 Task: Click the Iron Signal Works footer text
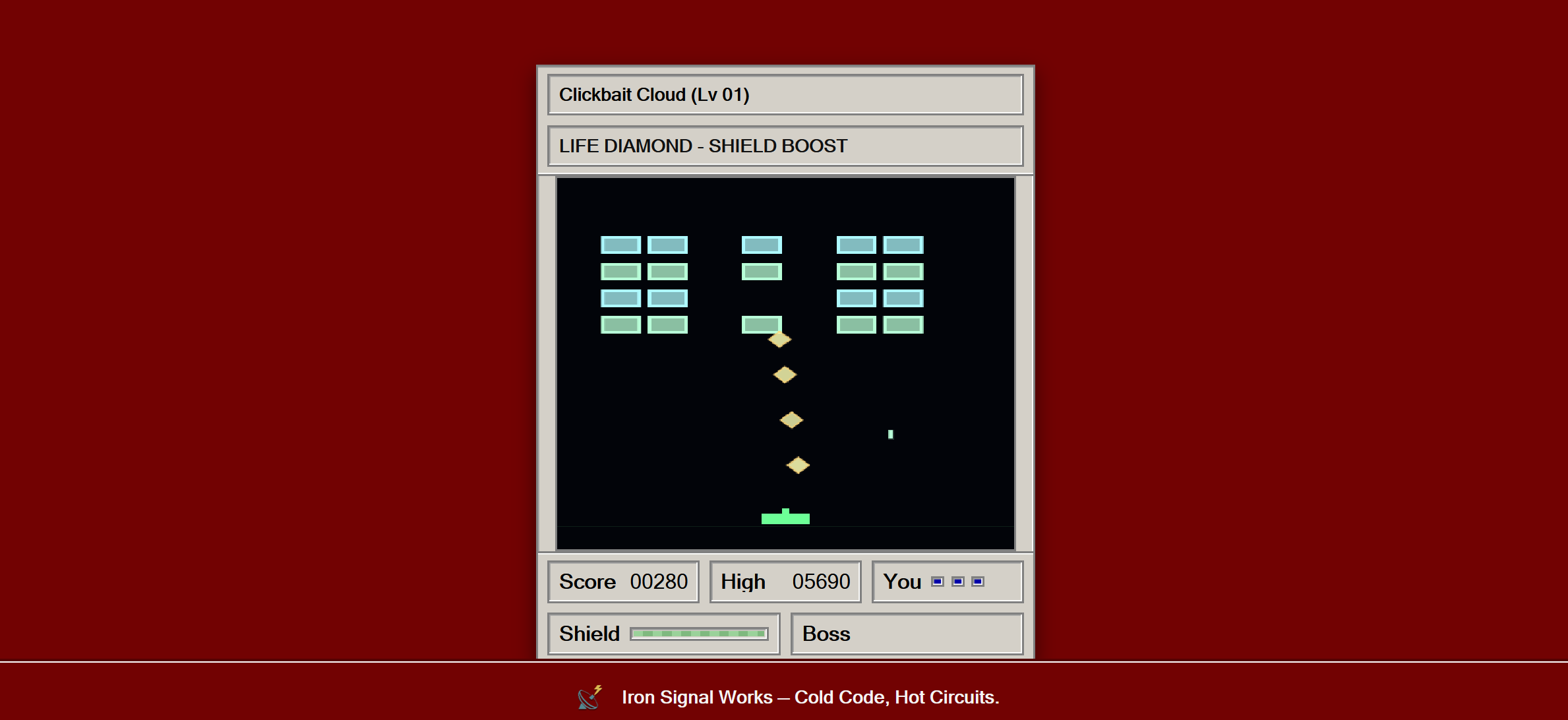(x=811, y=698)
